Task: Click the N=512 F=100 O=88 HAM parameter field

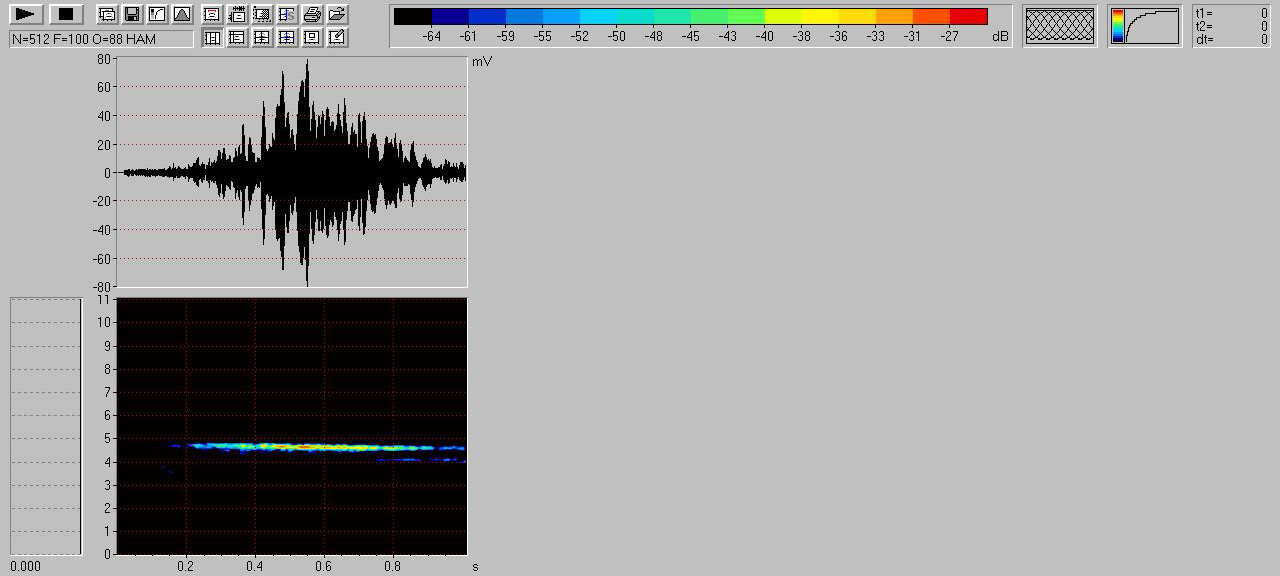Action: (x=101, y=39)
